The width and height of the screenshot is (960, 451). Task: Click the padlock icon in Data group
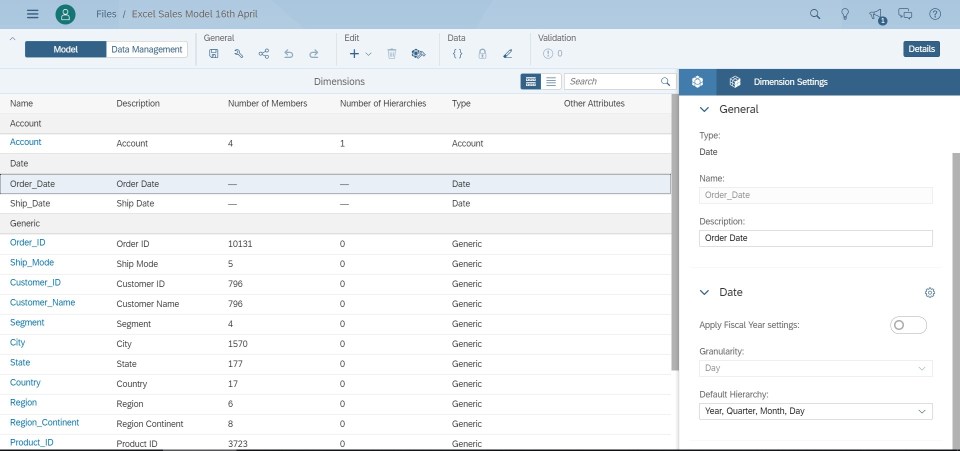(482, 54)
